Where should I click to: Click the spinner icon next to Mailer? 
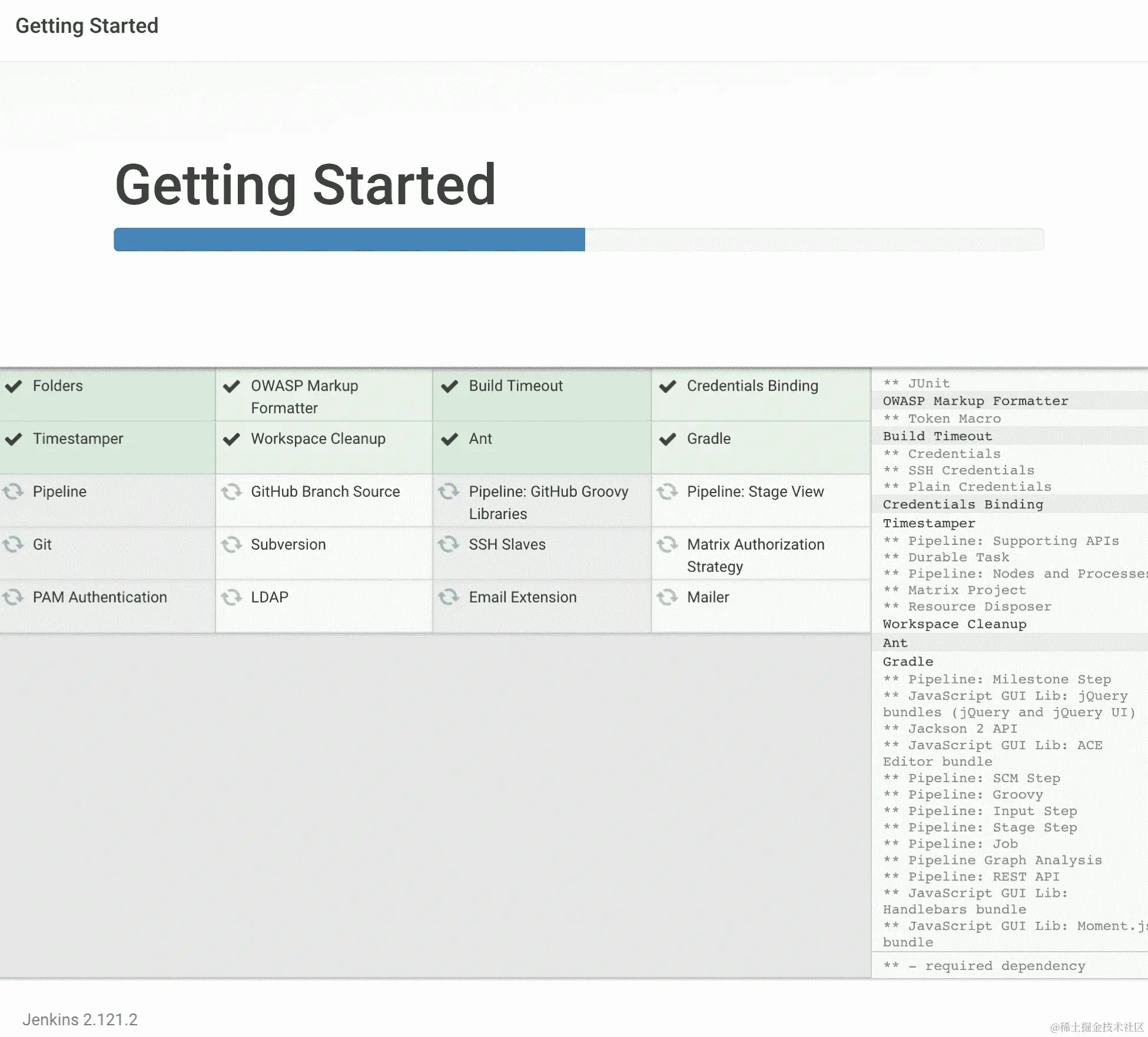point(667,597)
